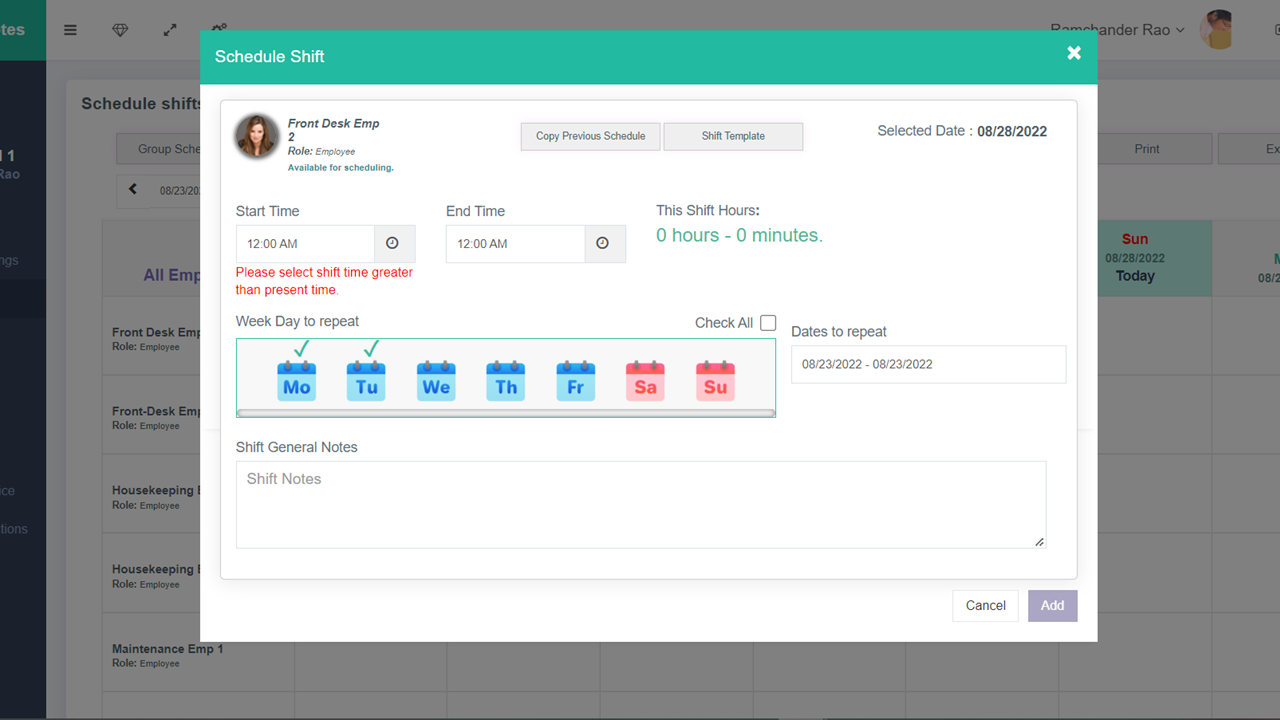The height and width of the screenshot is (720, 1280).
Task: Open the hamburger navigation menu
Action: coord(70,30)
